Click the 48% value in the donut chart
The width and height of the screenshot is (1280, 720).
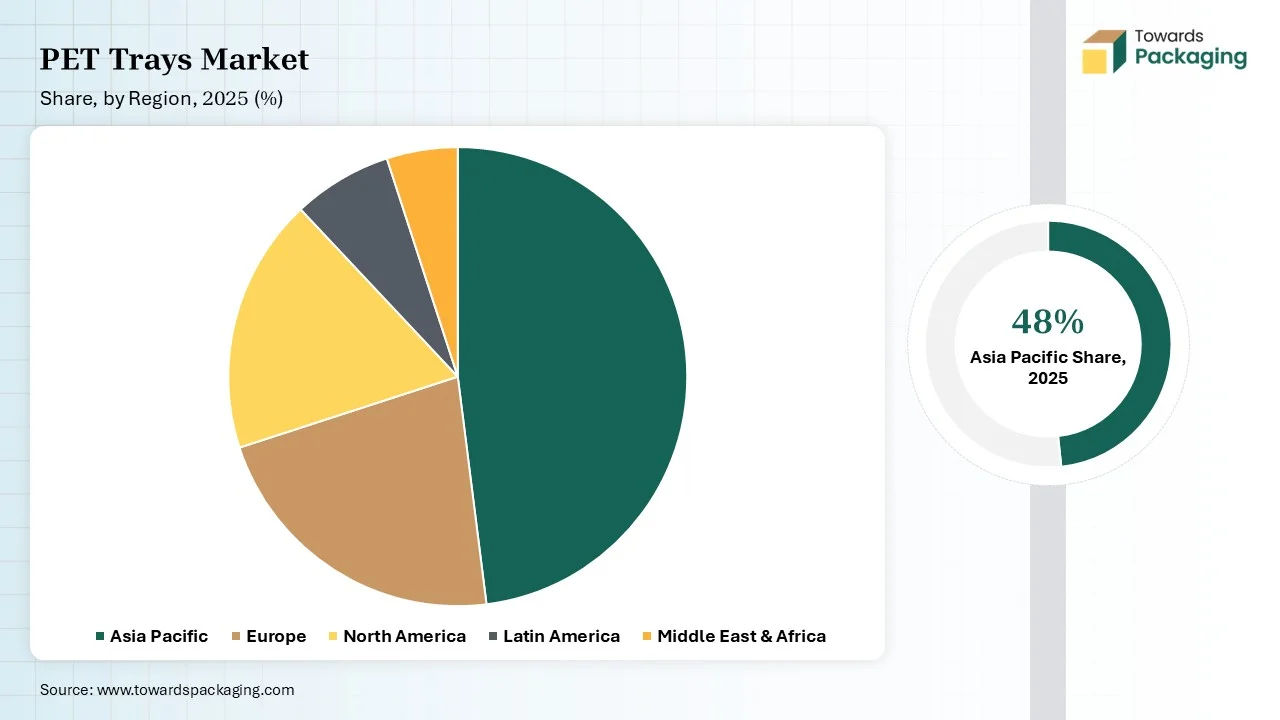click(x=1047, y=322)
